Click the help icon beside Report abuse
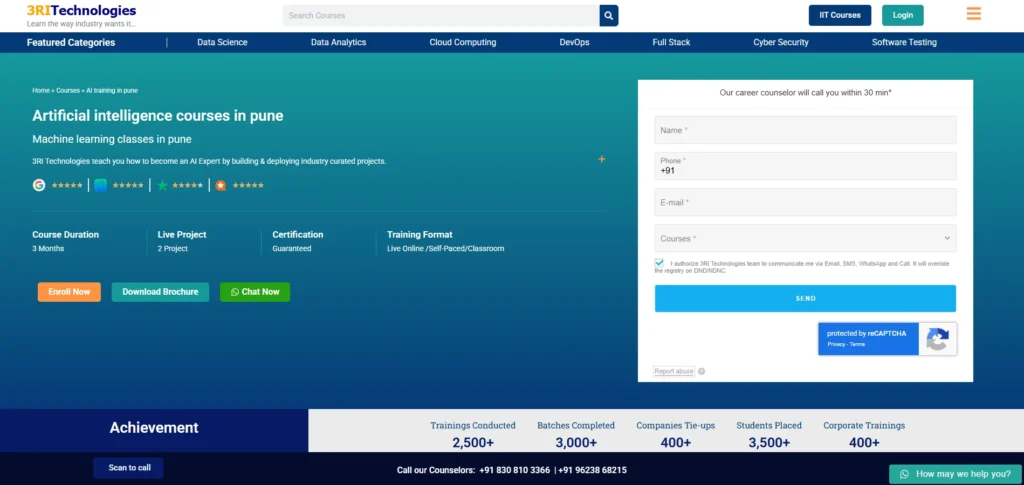 702,371
